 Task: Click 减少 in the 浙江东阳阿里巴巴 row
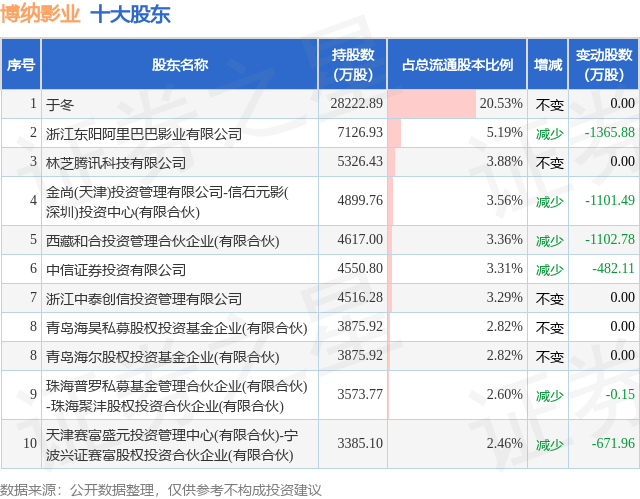549,134
